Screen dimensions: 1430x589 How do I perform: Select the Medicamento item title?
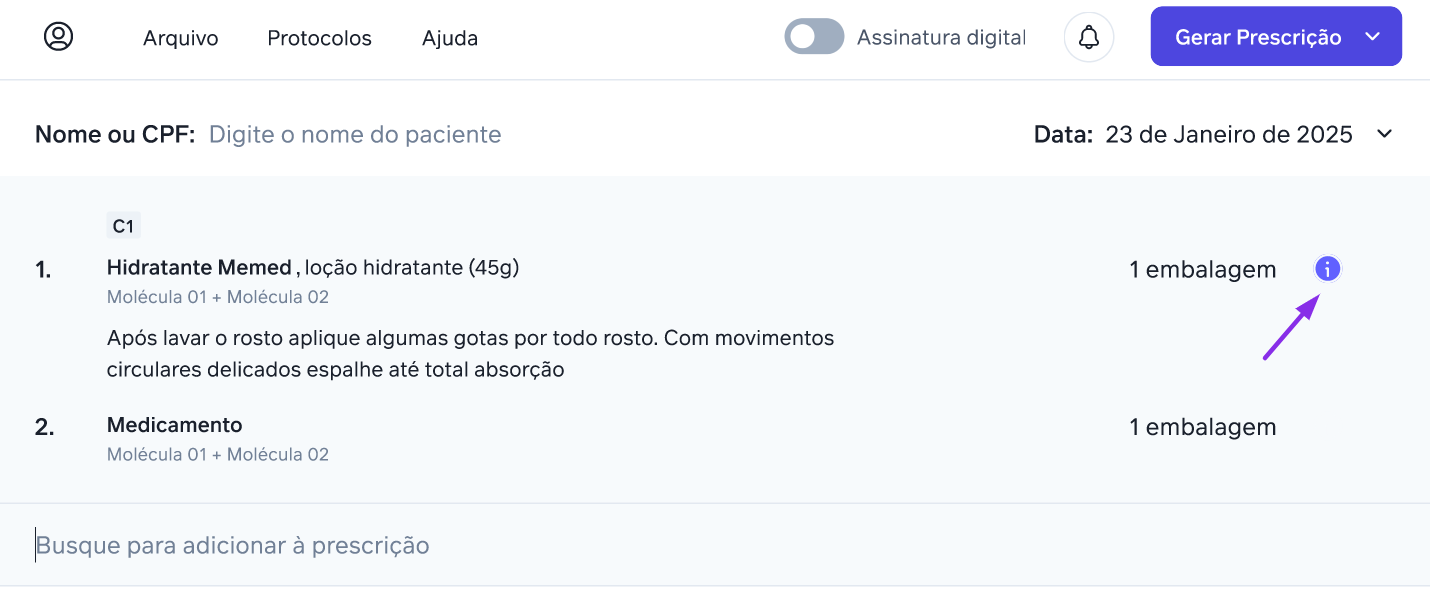[x=175, y=425]
